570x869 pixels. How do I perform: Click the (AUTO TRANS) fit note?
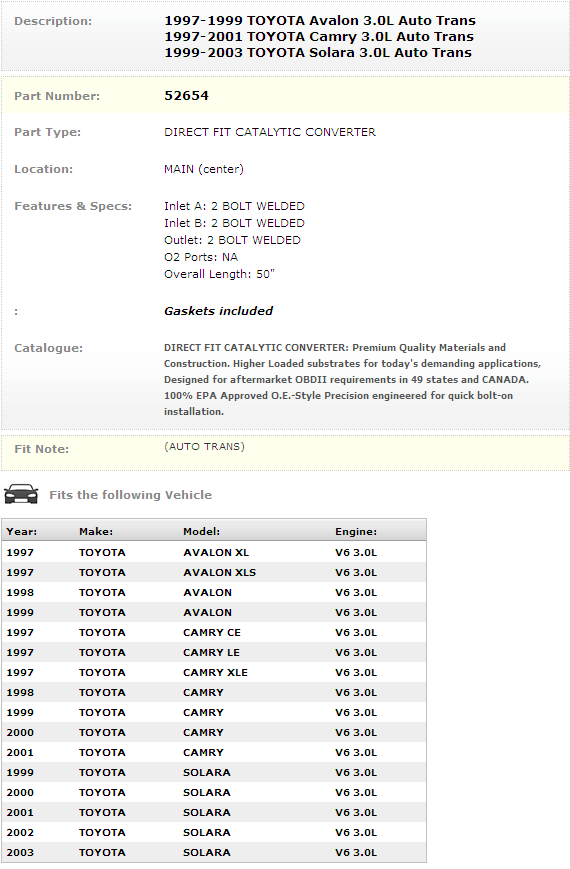click(204, 447)
